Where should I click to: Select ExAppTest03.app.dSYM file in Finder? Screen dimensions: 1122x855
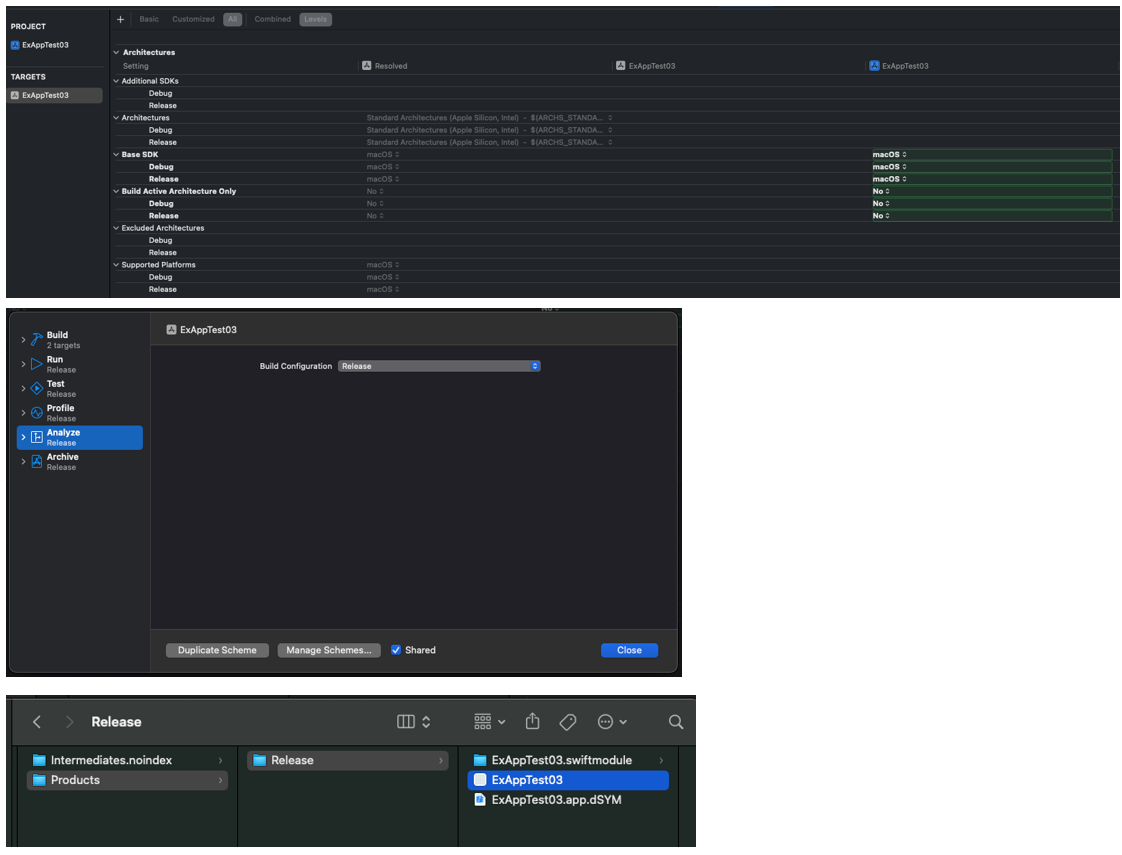click(x=556, y=800)
